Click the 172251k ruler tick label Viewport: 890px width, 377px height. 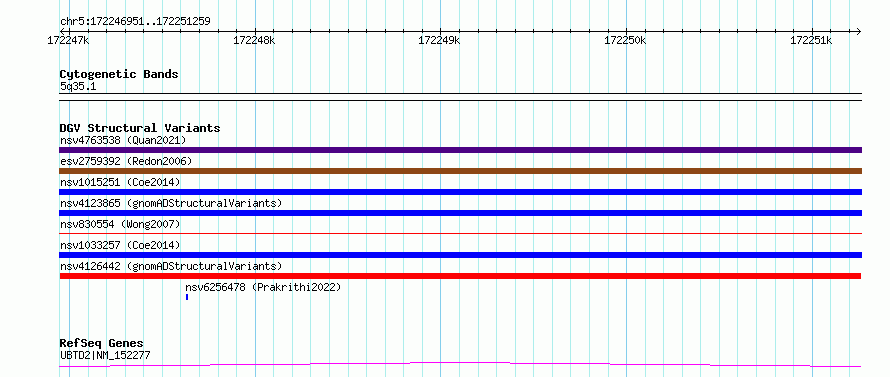pyautogui.click(x=811, y=40)
